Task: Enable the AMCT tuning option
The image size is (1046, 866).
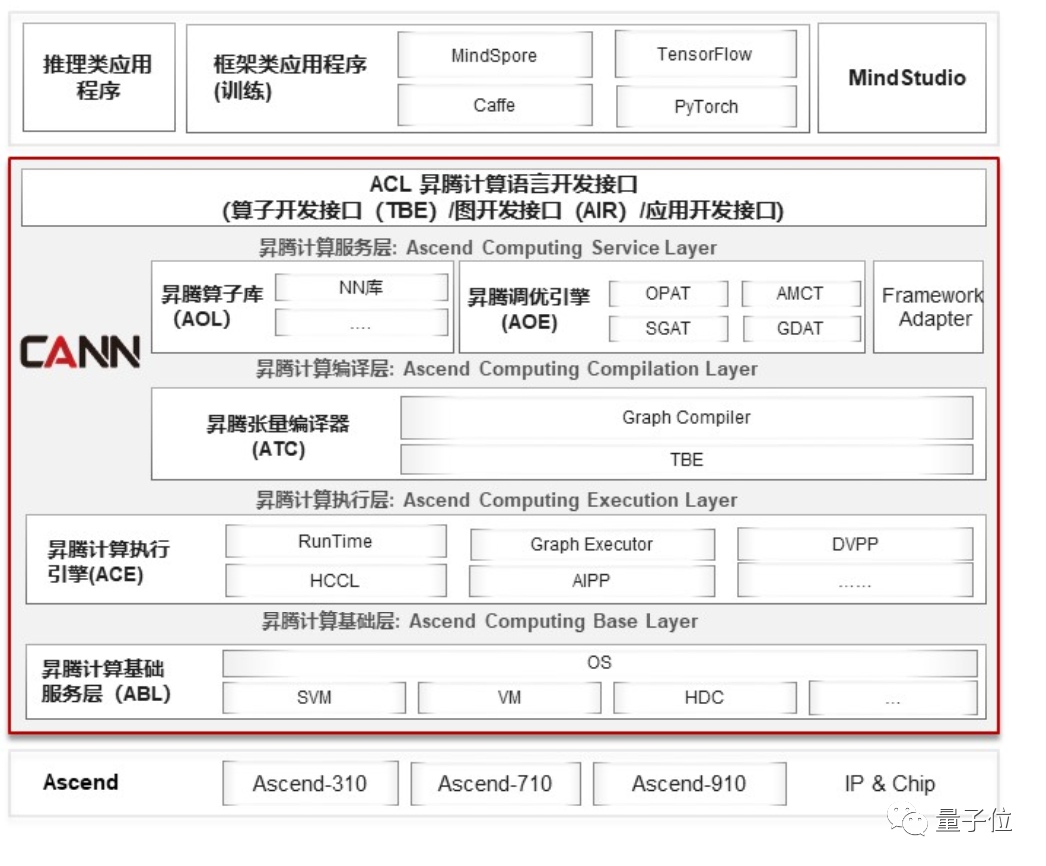Action: tap(801, 293)
